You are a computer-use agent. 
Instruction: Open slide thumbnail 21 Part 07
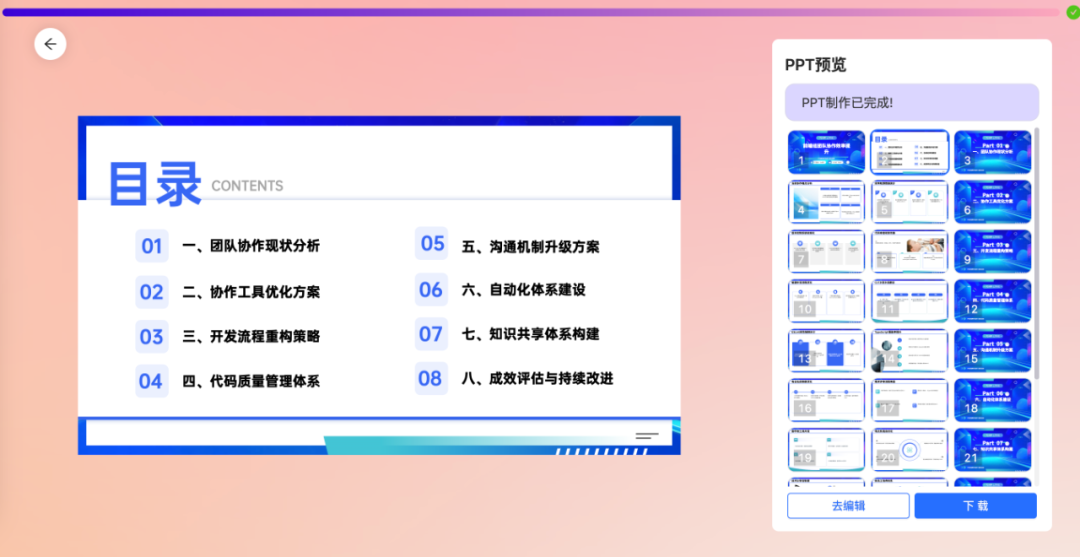(x=992, y=449)
